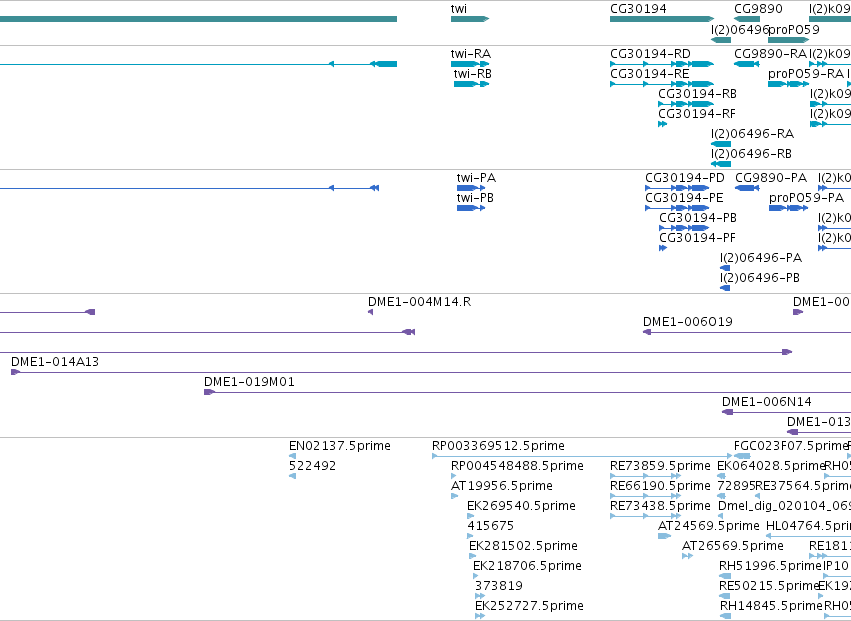Click the CG9890-PA protein label

(x=771, y=178)
